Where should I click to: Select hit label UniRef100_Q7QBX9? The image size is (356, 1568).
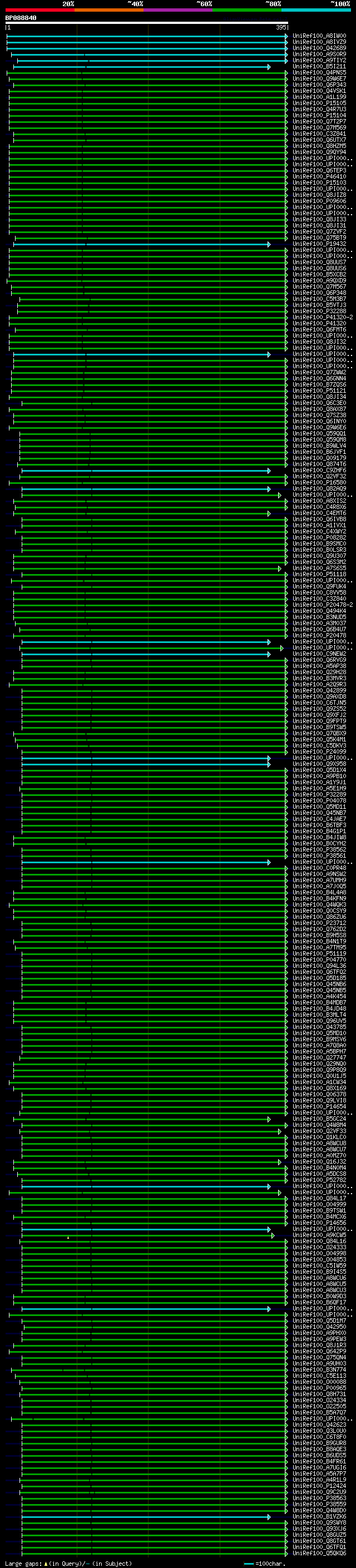pyautogui.click(x=319, y=734)
